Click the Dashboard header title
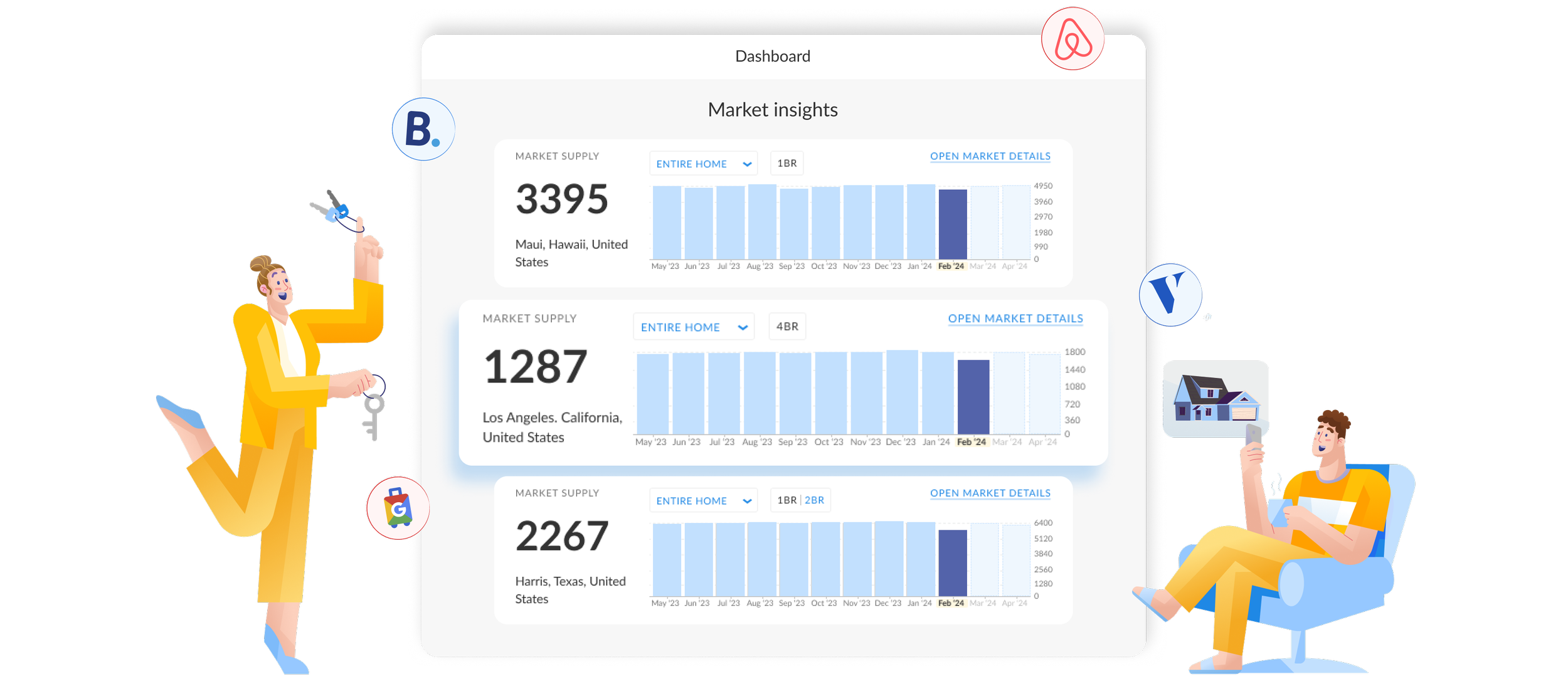This screenshot has width=1568, height=679. pos(773,56)
